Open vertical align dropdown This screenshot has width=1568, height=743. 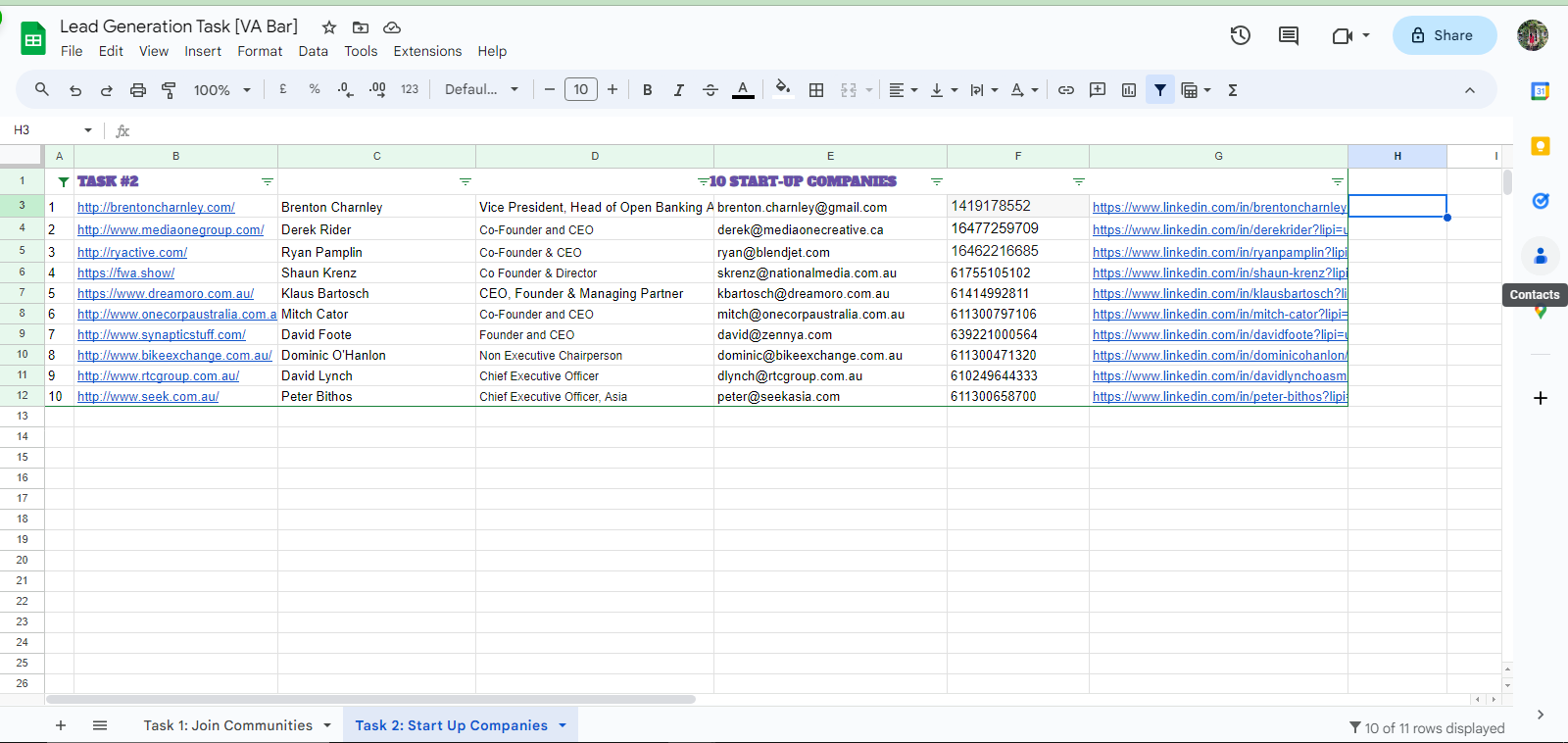point(944,90)
